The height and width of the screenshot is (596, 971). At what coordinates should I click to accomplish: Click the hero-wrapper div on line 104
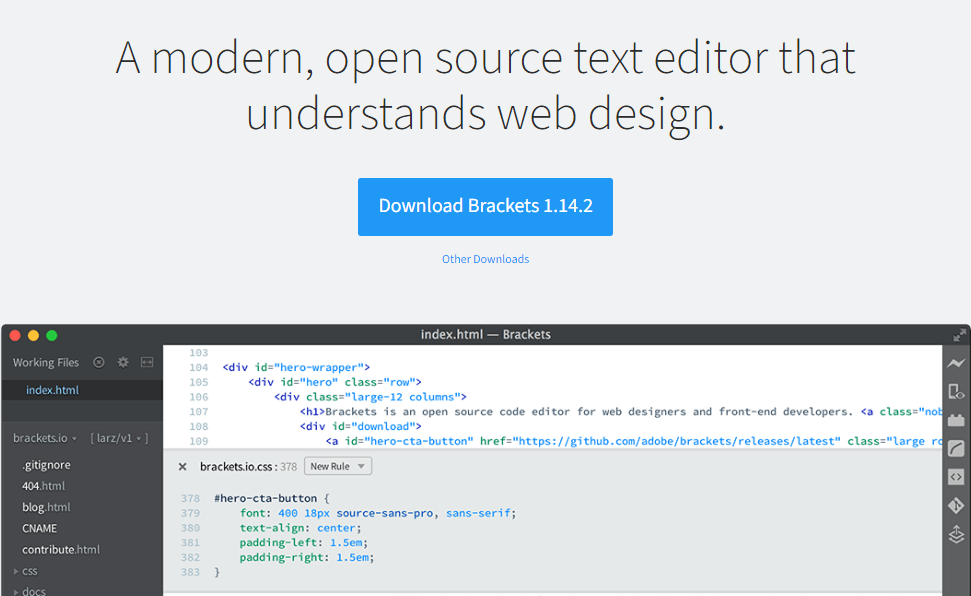pos(296,367)
